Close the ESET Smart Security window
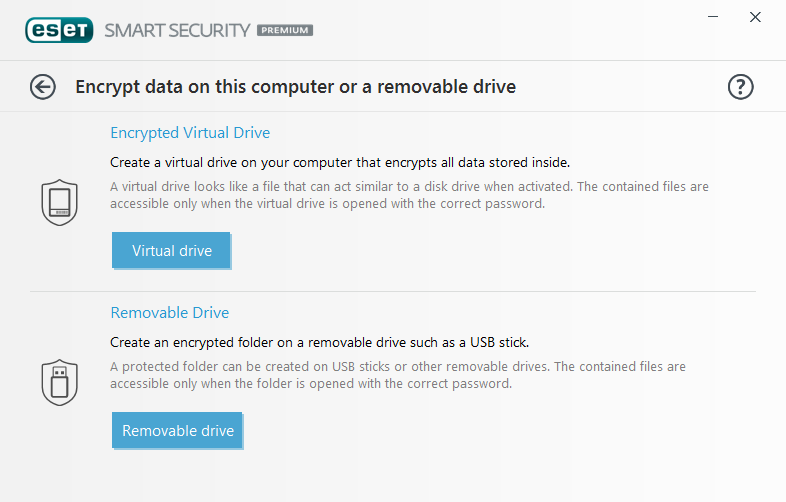This screenshot has height=502, width=786. pos(755,17)
